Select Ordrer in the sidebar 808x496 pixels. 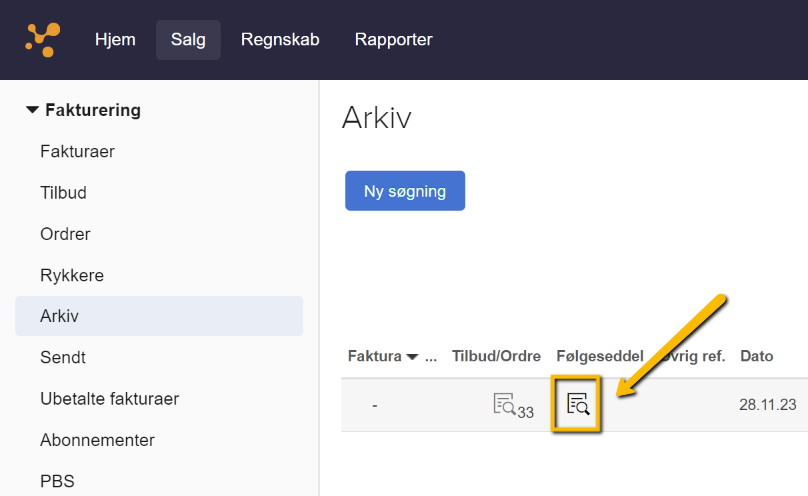(x=65, y=234)
